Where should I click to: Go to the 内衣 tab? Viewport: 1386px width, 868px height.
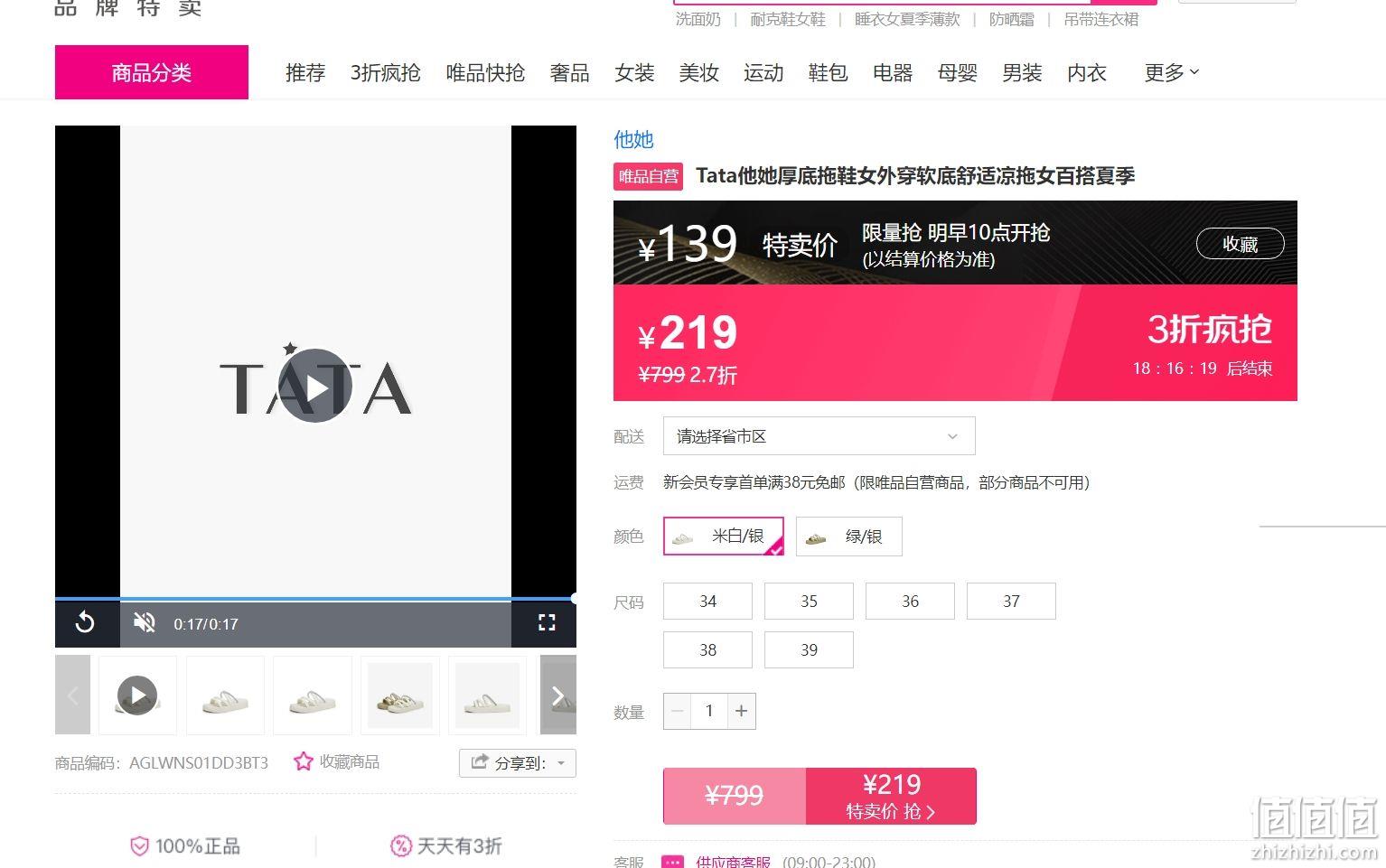(x=1086, y=72)
